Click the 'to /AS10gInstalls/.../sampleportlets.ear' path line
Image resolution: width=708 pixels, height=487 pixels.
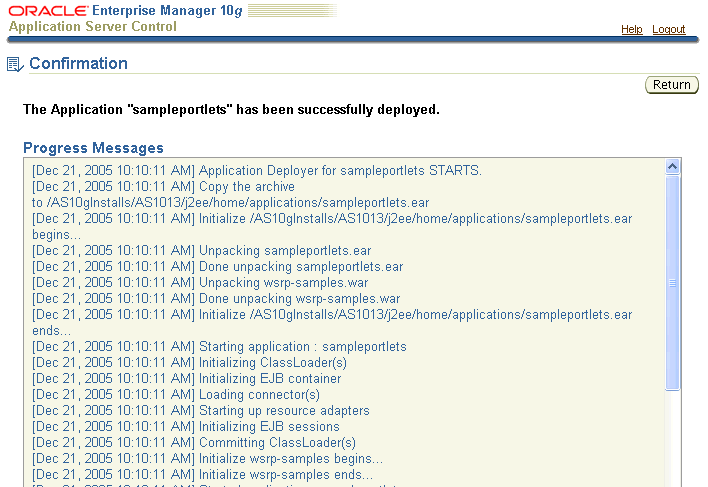point(231,203)
